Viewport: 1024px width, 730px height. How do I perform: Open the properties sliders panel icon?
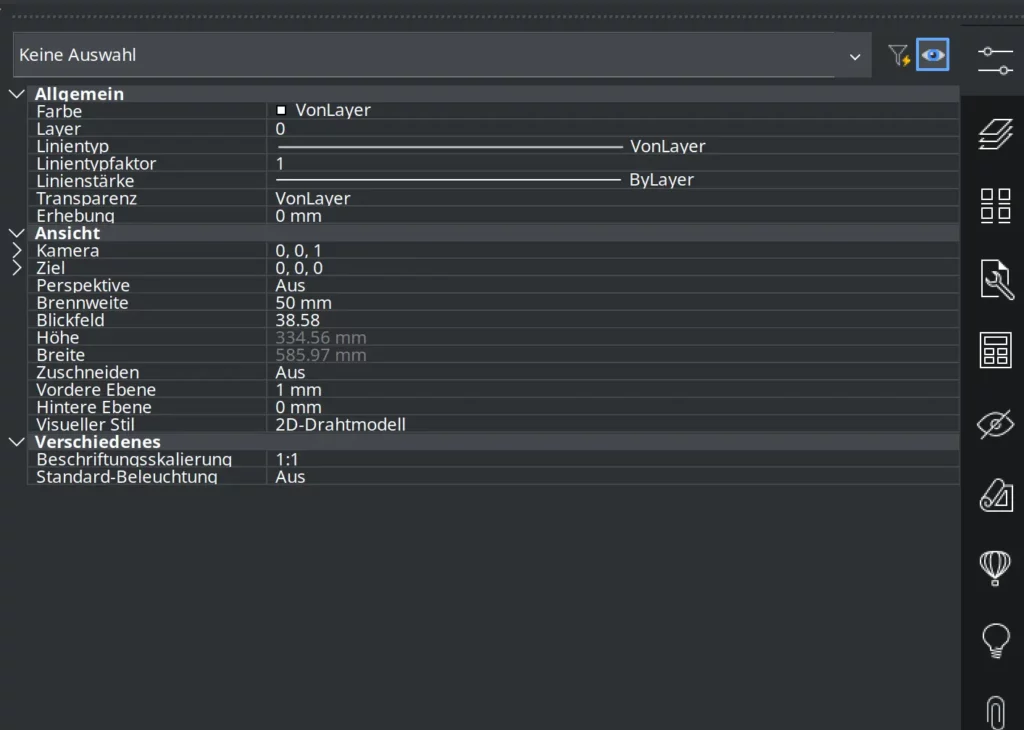click(995, 61)
